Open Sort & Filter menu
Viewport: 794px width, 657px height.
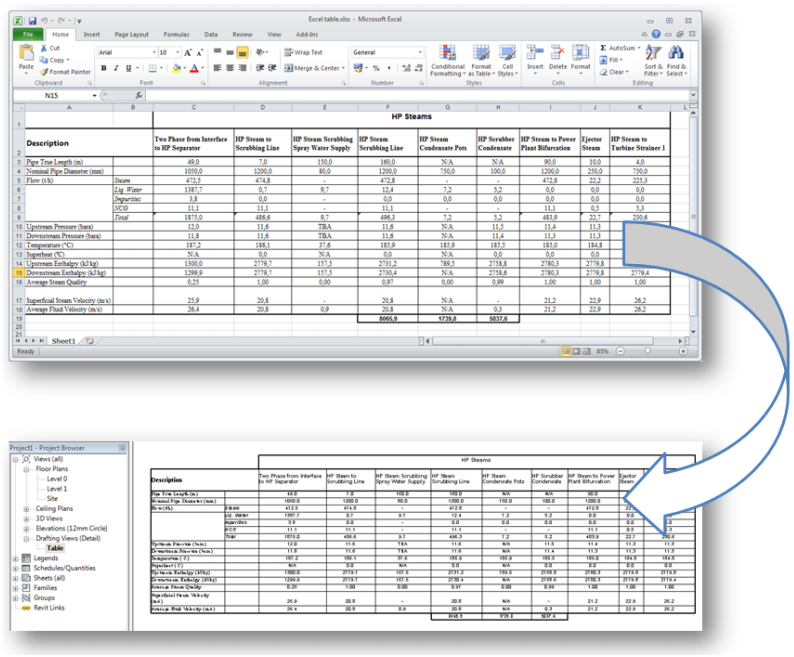tap(653, 61)
